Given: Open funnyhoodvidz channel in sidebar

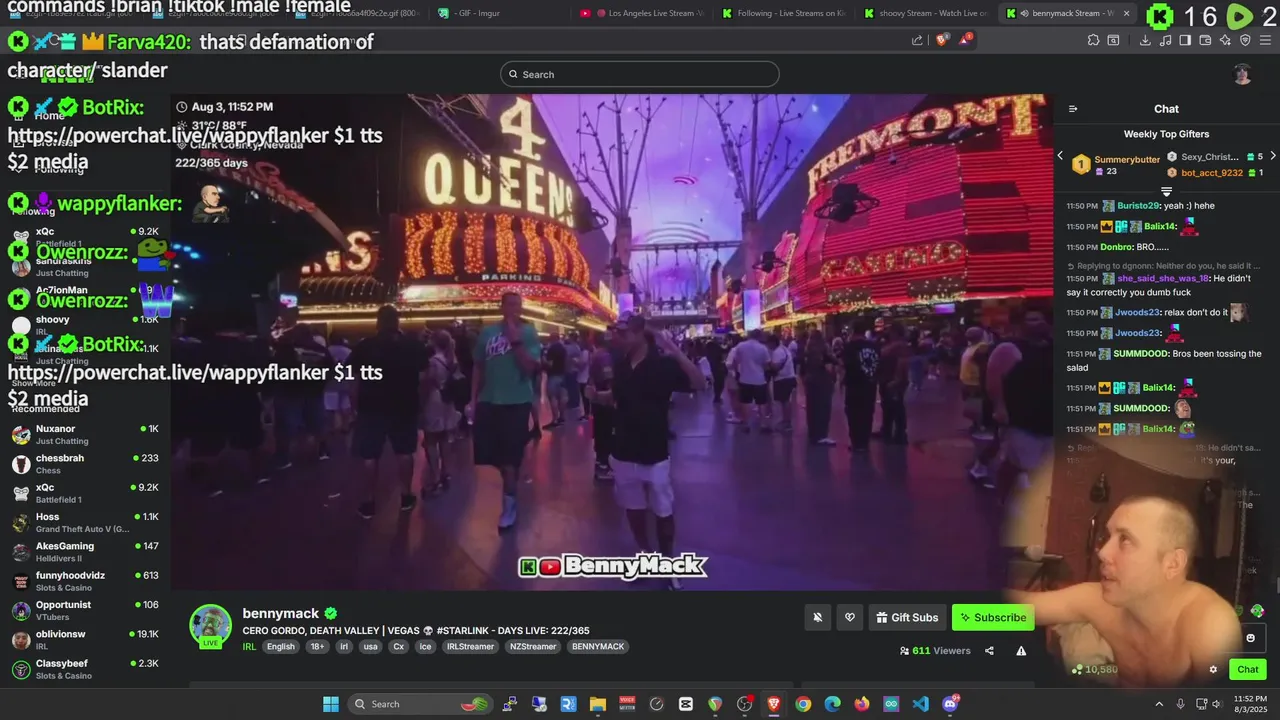Looking at the screenshot, I should [x=85, y=581].
